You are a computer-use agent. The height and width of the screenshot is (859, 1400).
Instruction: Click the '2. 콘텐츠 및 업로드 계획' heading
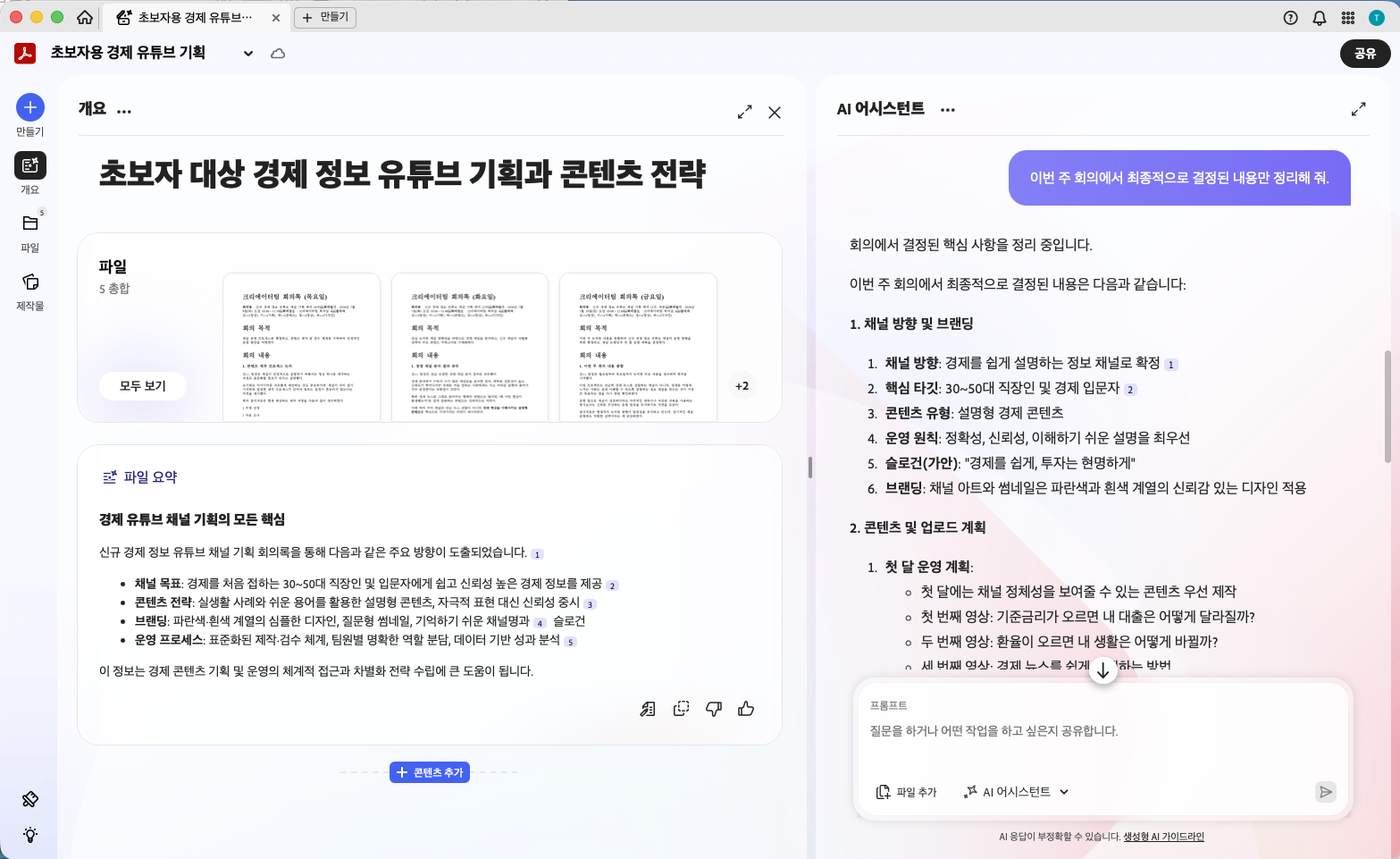coord(918,527)
